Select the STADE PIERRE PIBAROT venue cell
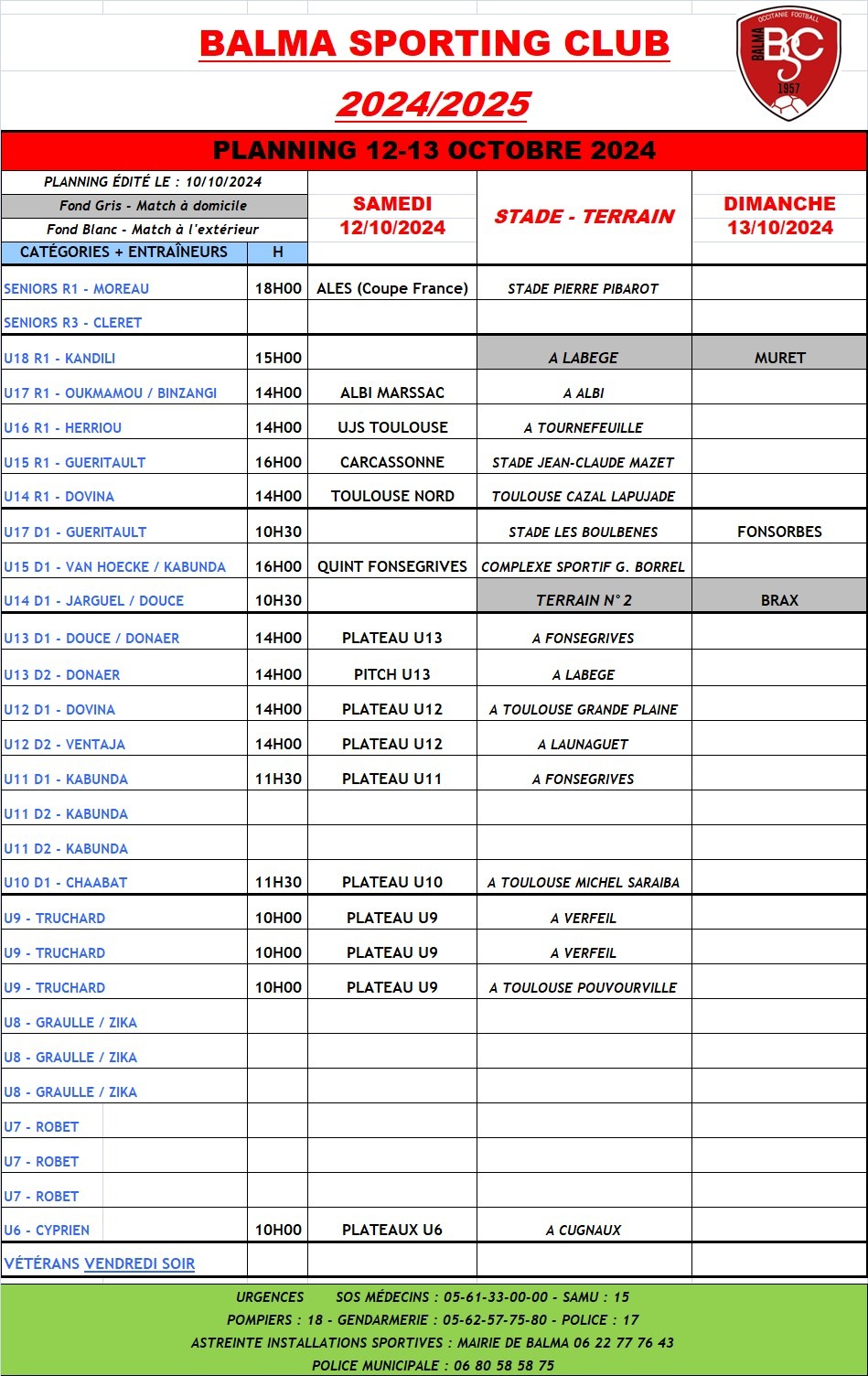868x1376 pixels. click(x=583, y=288)
